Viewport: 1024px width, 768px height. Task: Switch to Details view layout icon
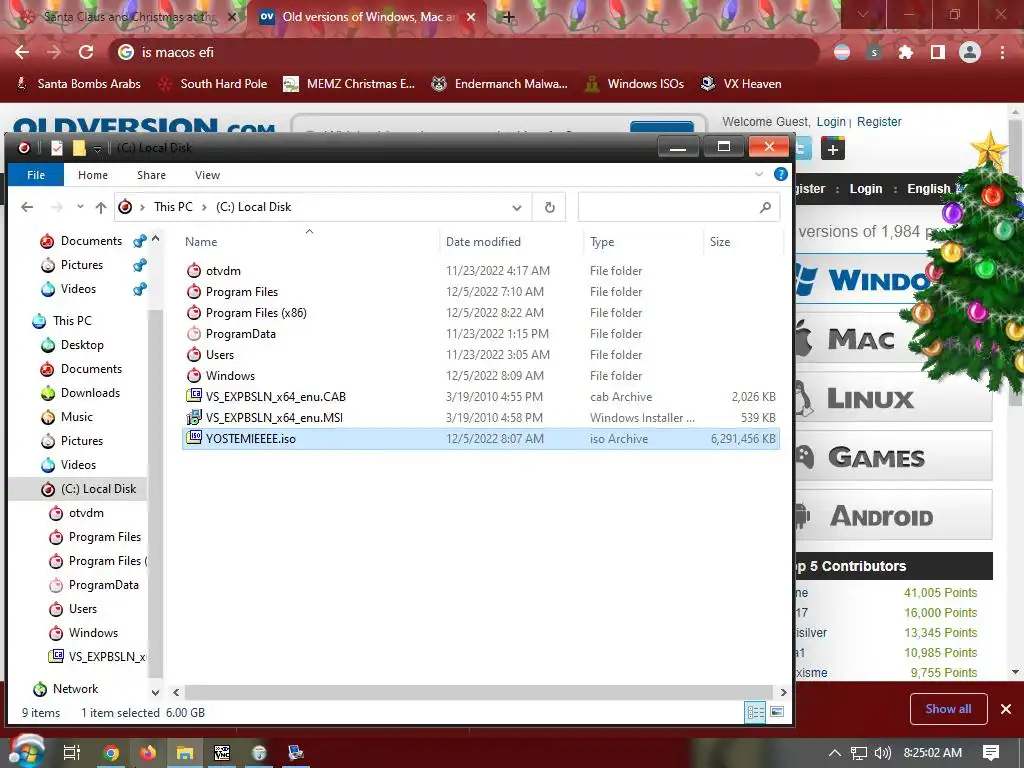tap(756, 712)
